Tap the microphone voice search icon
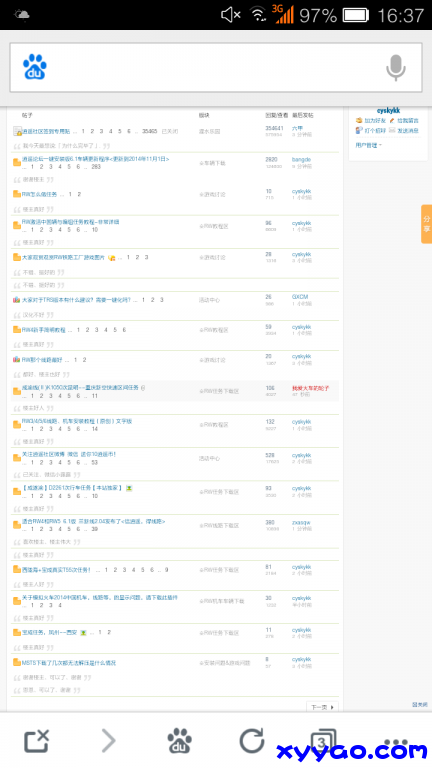 click(396, 68)
